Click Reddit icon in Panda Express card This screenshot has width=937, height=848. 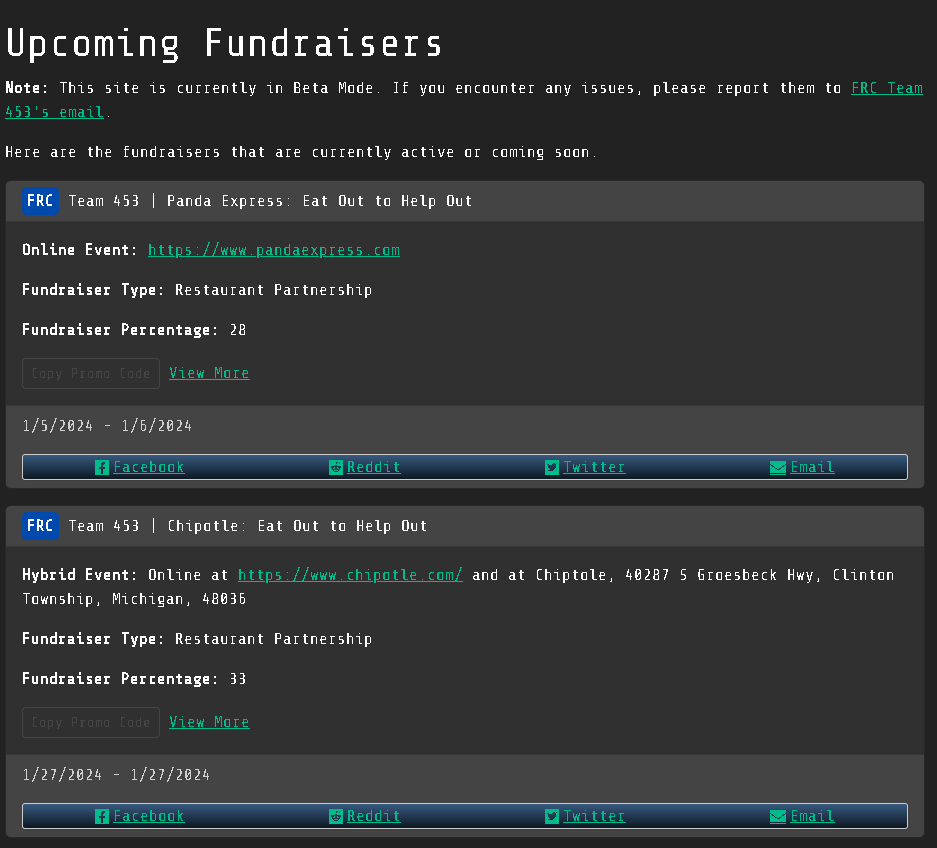tap(336, 467)
